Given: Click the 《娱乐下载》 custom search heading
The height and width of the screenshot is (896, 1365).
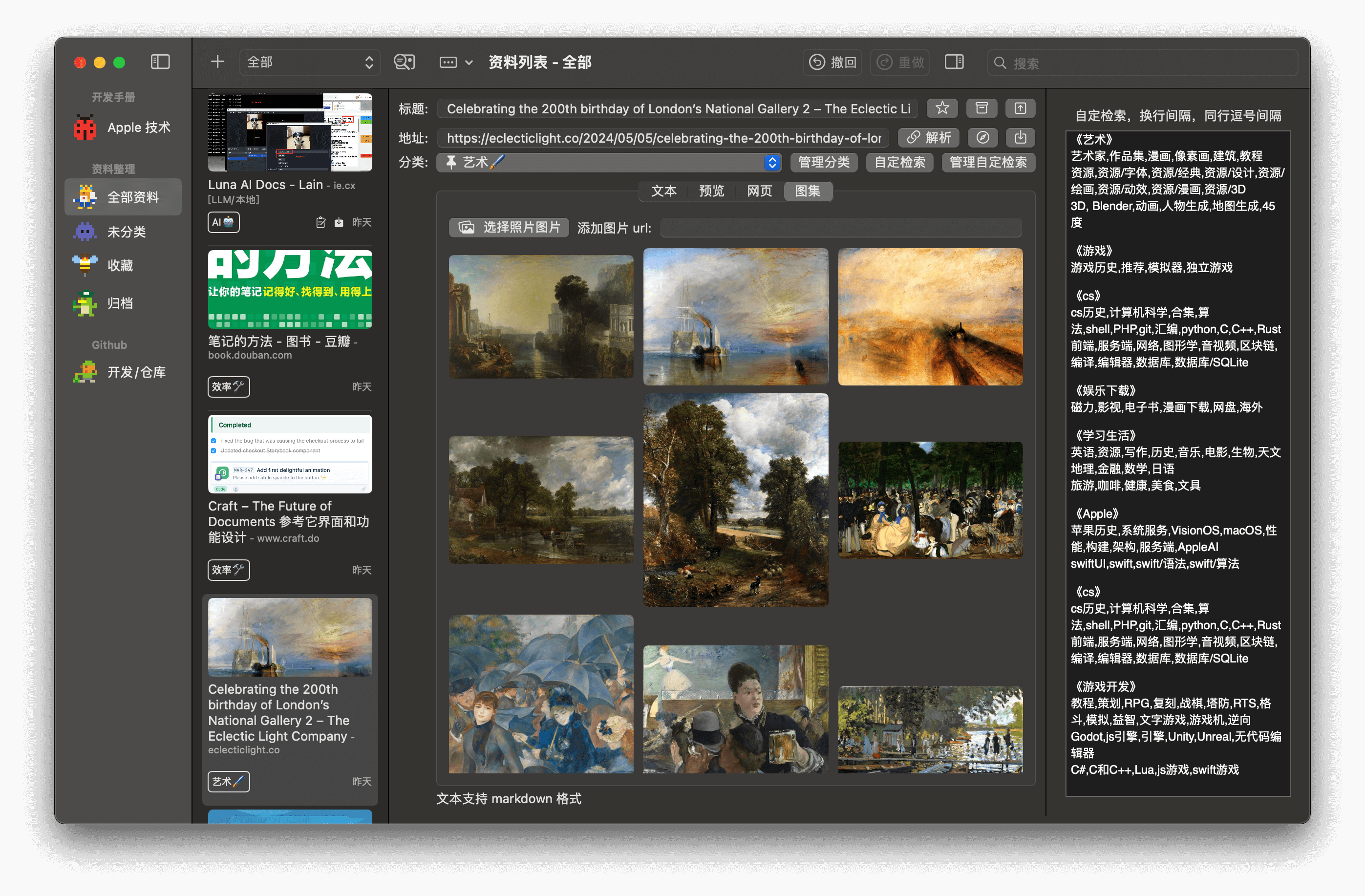Looking at the screenshot, I should point(1106,391).
